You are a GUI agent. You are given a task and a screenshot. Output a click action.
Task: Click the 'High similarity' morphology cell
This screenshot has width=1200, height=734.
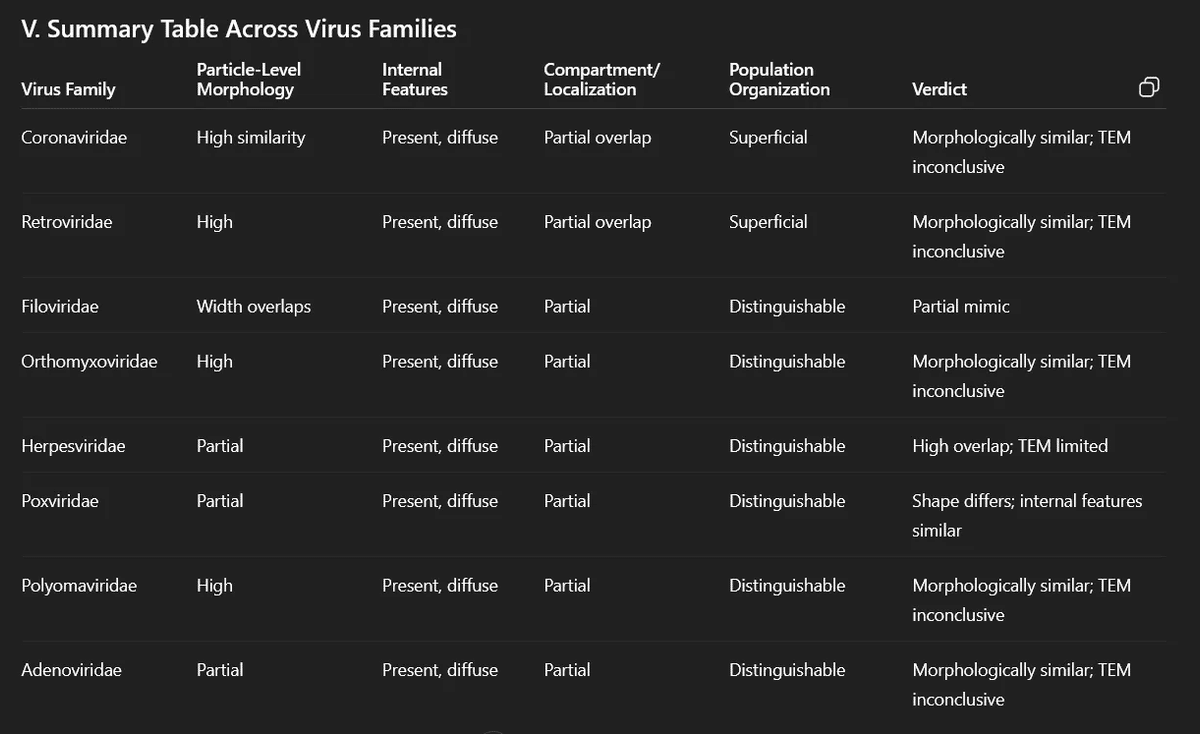(250, 138)
